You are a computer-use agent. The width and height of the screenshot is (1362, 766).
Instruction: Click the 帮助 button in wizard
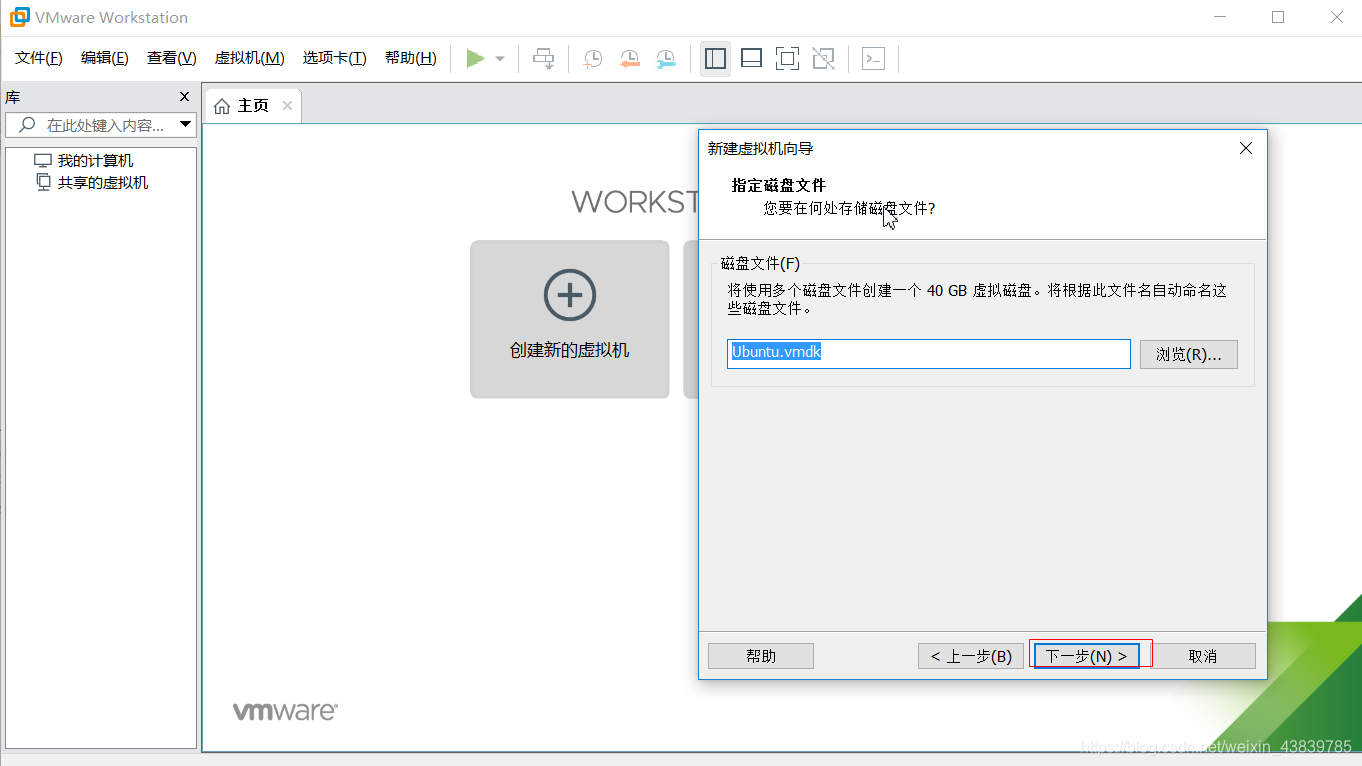click(x=761, y=656)
